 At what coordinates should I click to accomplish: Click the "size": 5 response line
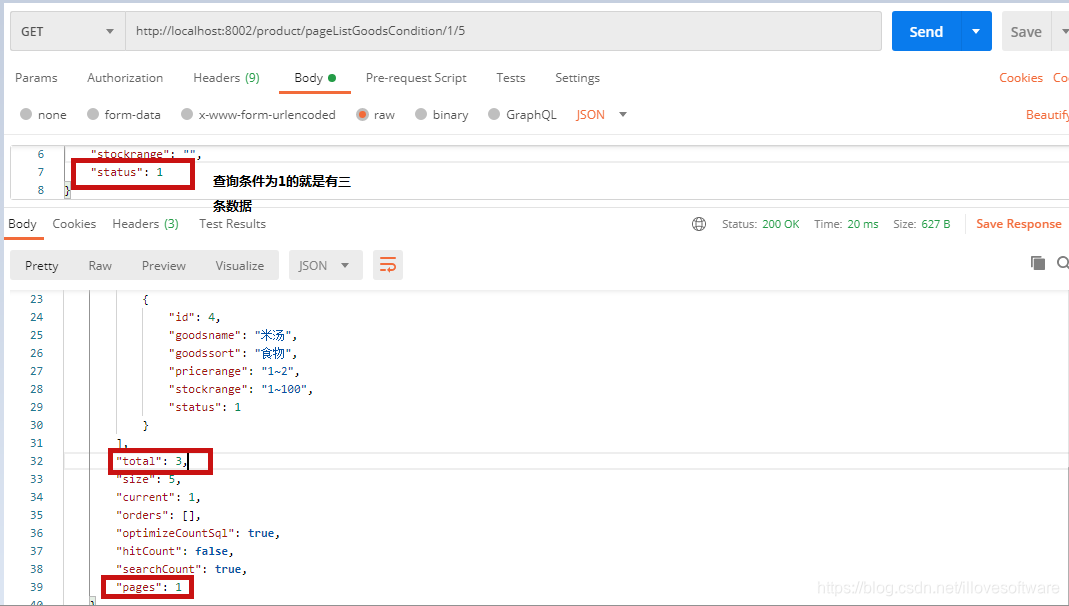pyautogui.click(x=148, y=479)
